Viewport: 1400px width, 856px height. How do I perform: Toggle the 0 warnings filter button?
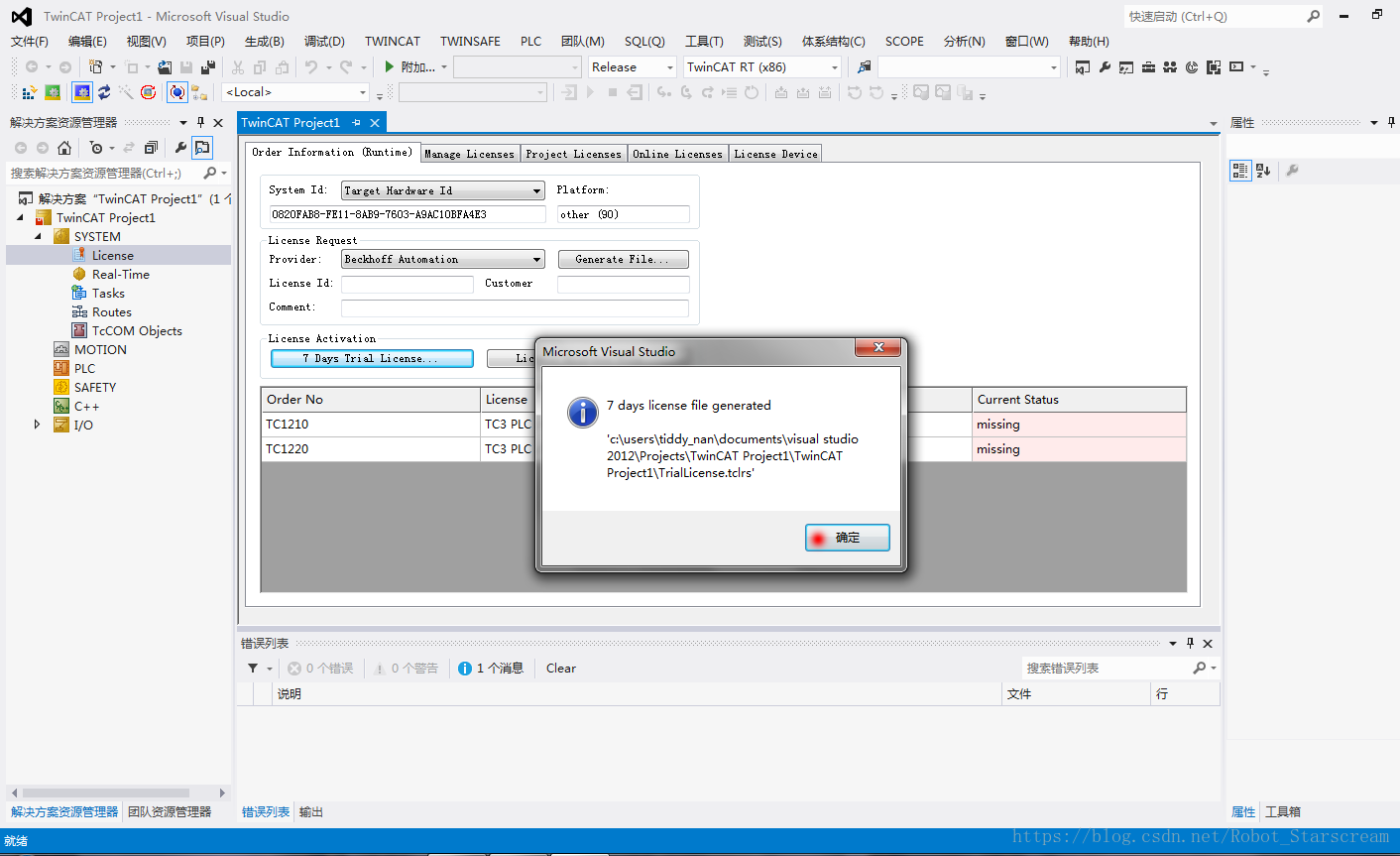coord(406,668)
